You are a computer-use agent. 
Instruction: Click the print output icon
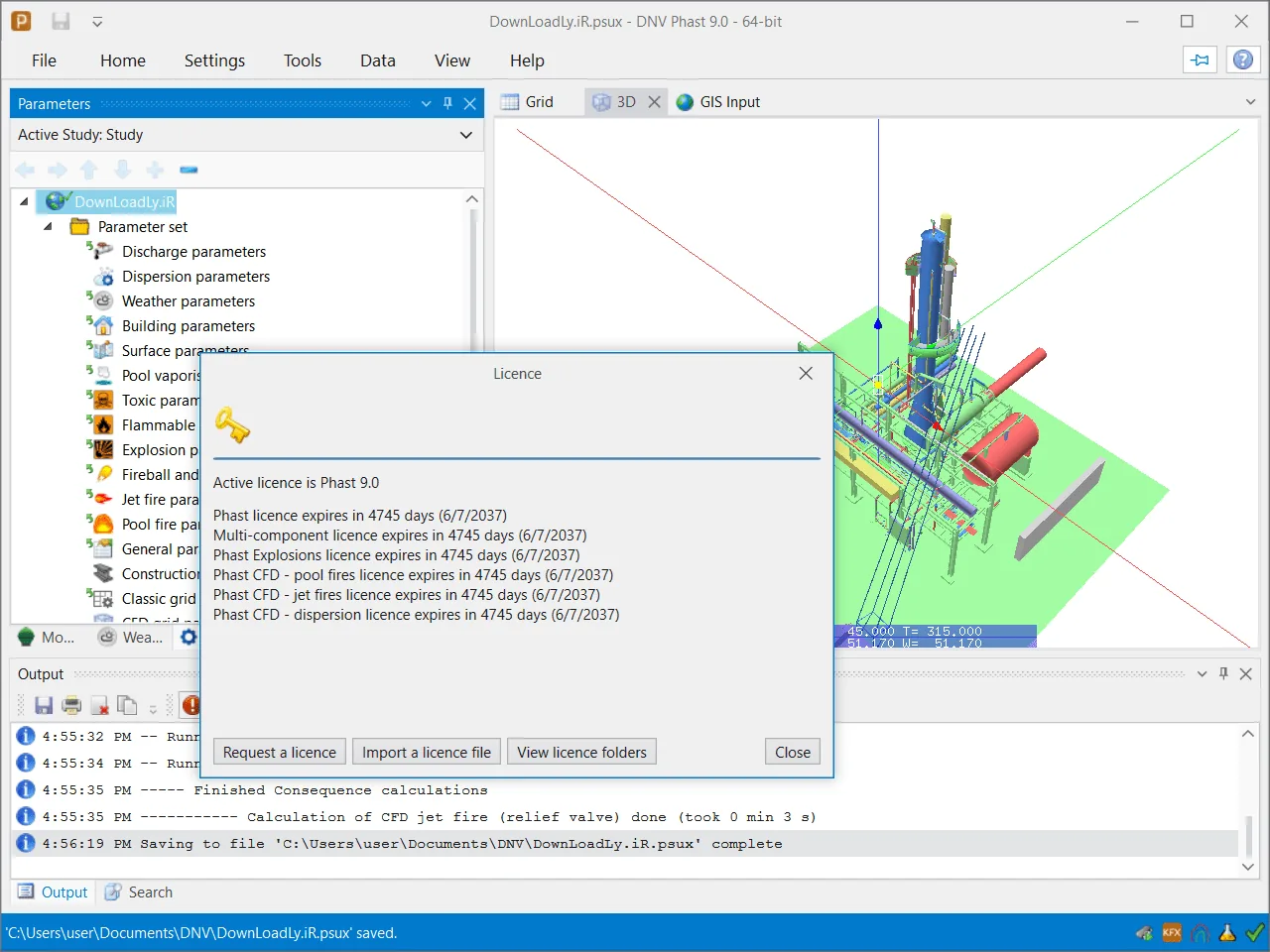tap(71, 705)
